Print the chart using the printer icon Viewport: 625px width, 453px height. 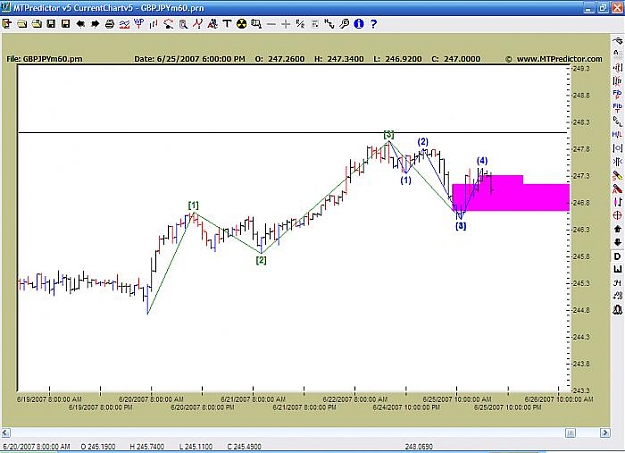110,24
